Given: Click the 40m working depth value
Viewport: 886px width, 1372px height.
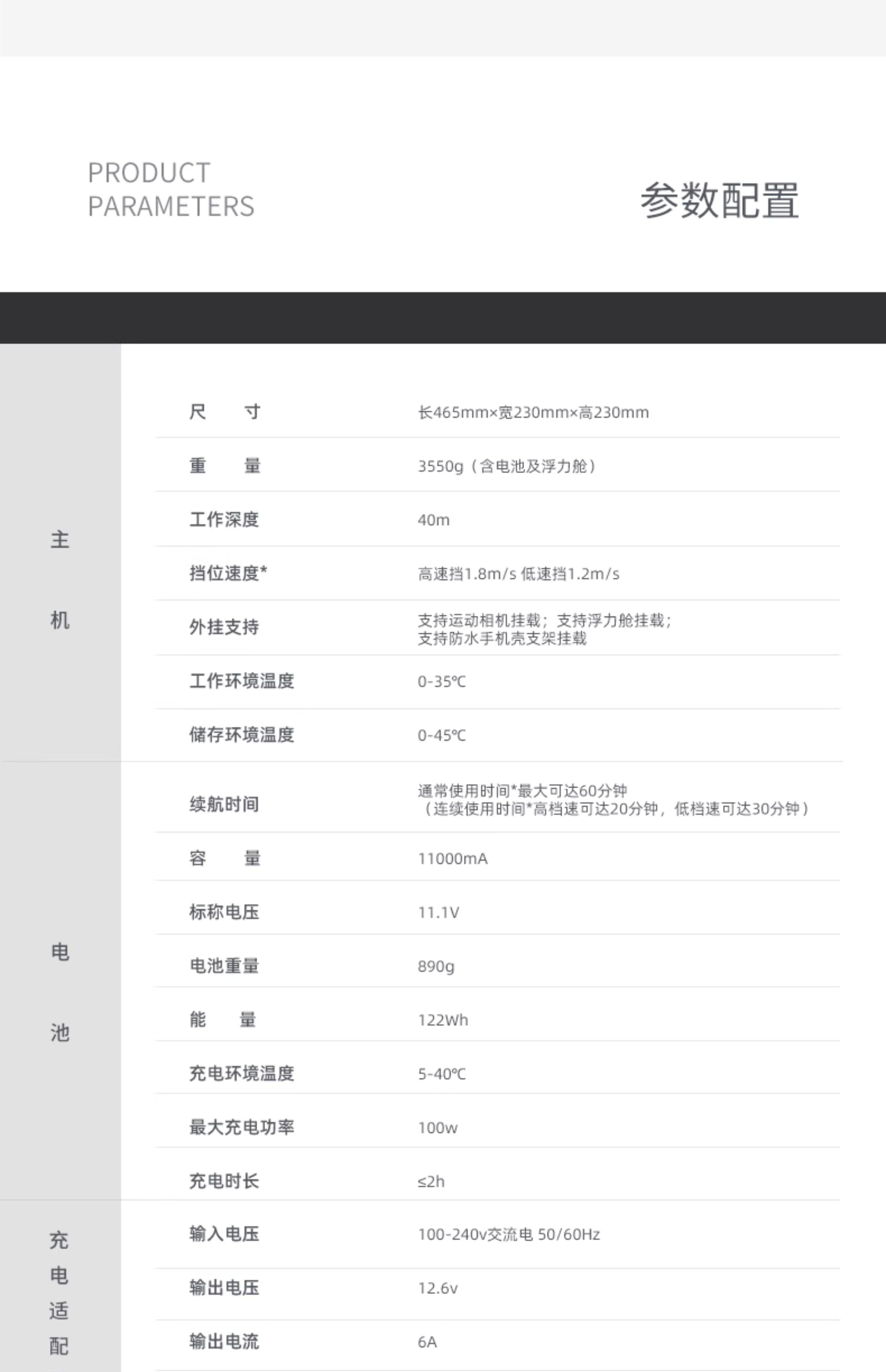Looking at the screenshot, I should point(433,520).
